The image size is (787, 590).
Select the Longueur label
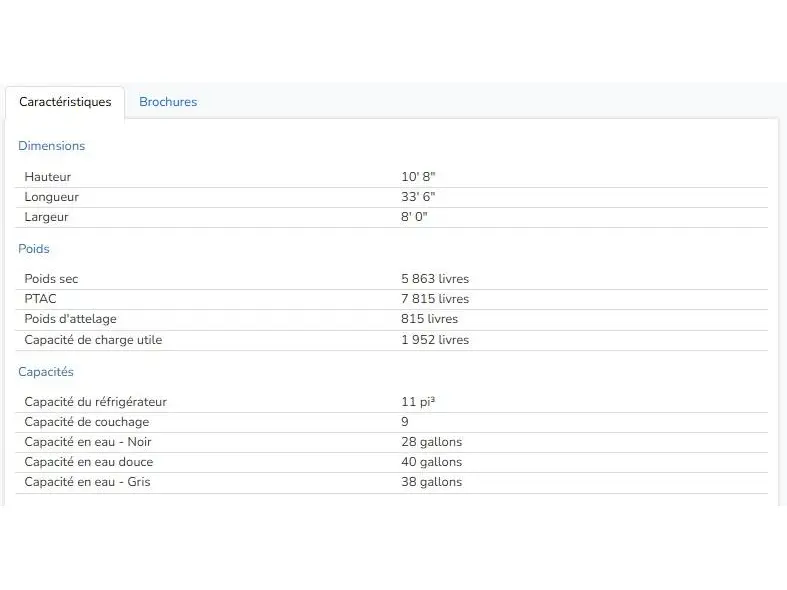(x=52, y=197)
